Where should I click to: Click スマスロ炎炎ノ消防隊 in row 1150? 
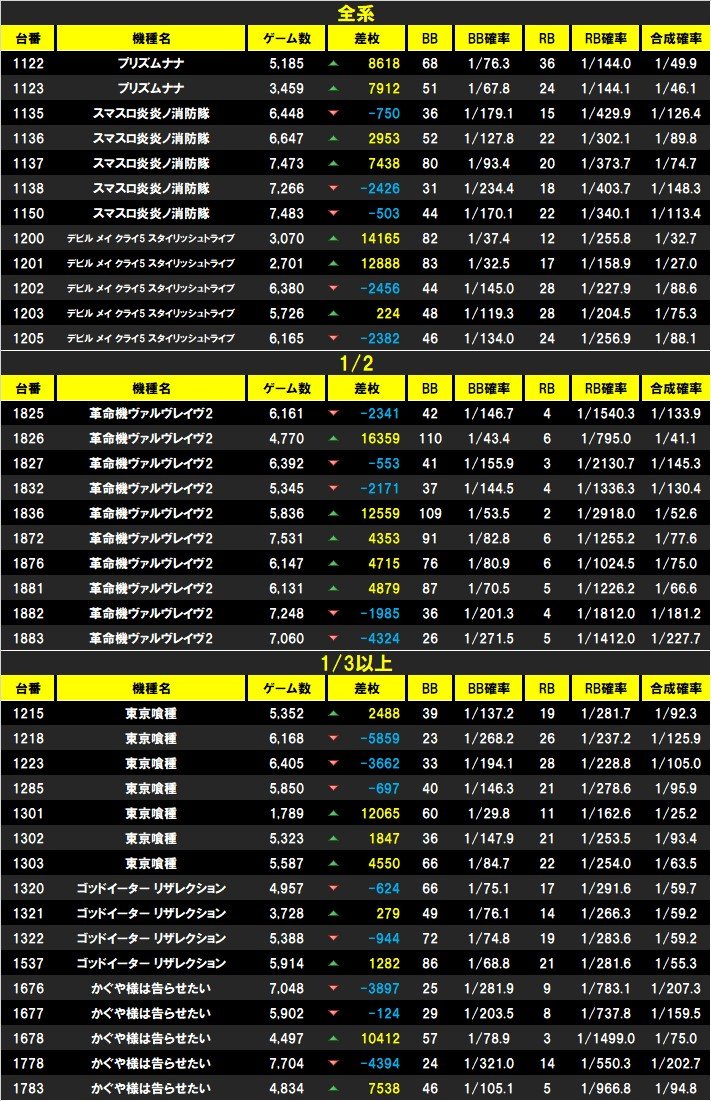pos(151,213)
